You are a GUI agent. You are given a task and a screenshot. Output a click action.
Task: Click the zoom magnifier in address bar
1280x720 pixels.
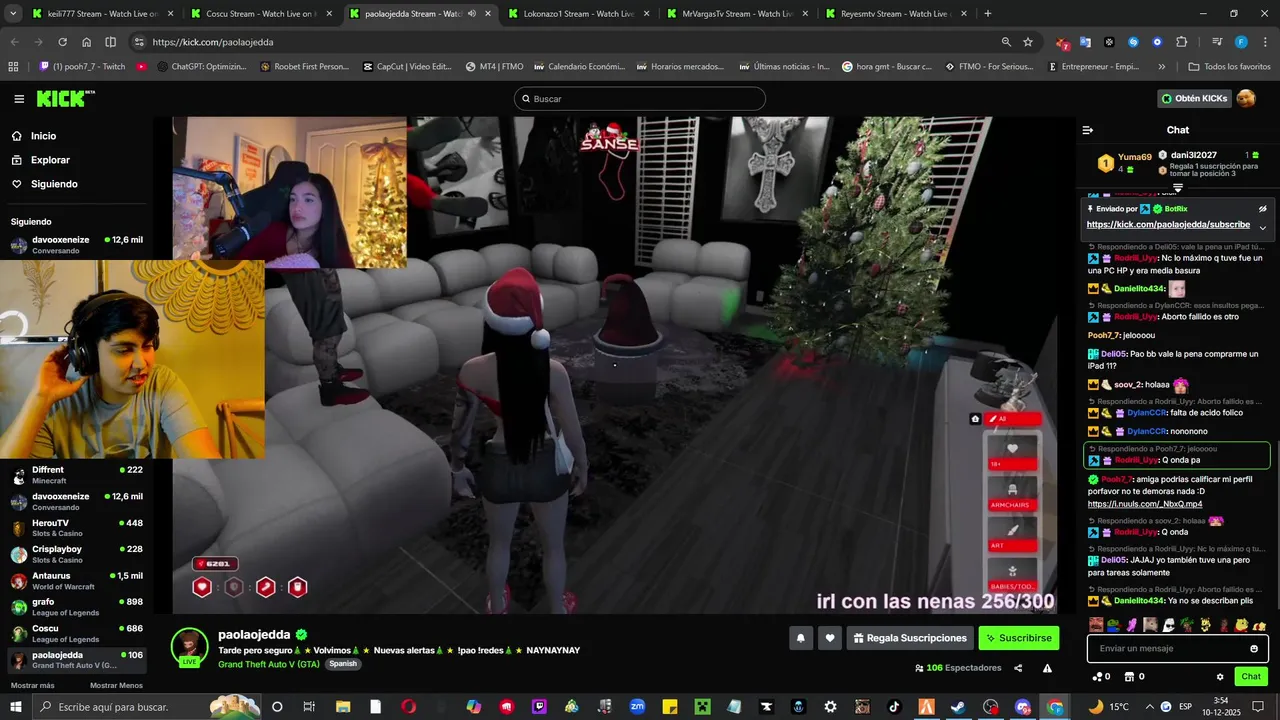1006,42
